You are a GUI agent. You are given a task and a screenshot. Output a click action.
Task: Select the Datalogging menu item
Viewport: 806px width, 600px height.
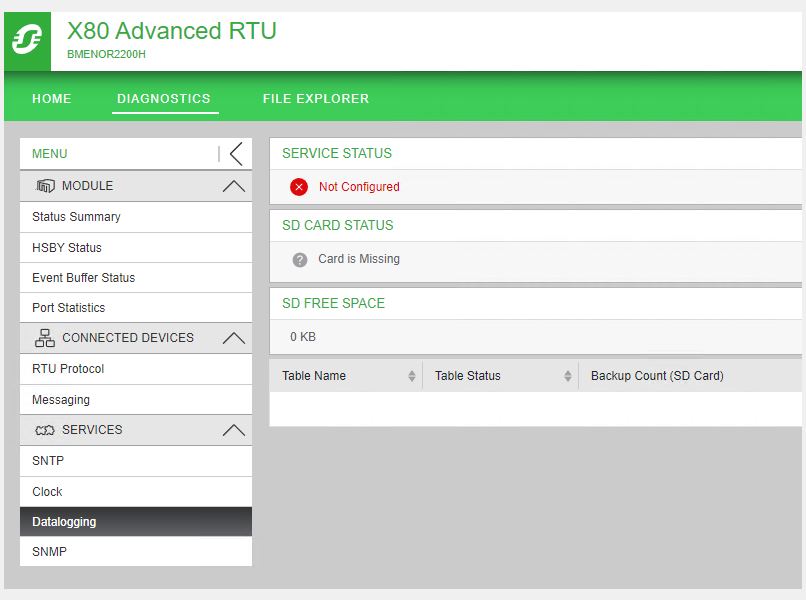pos(136,521)
